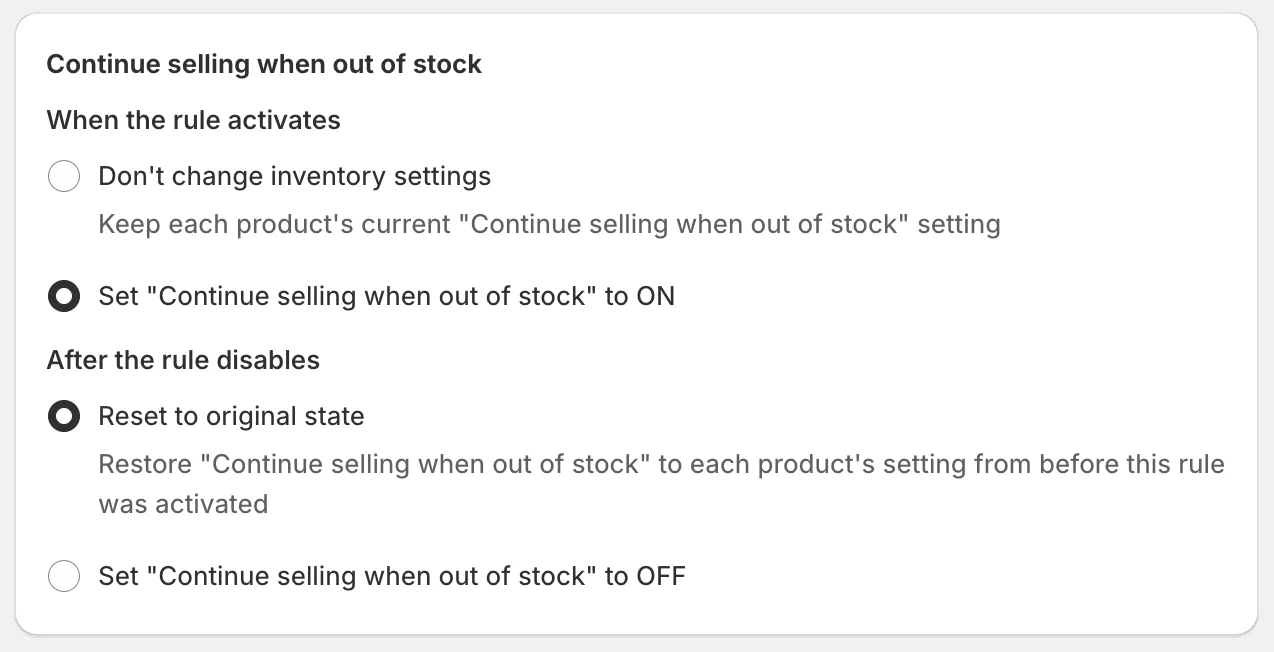
Task: Click the word "ON" in the second option
Action: point(655,297)
